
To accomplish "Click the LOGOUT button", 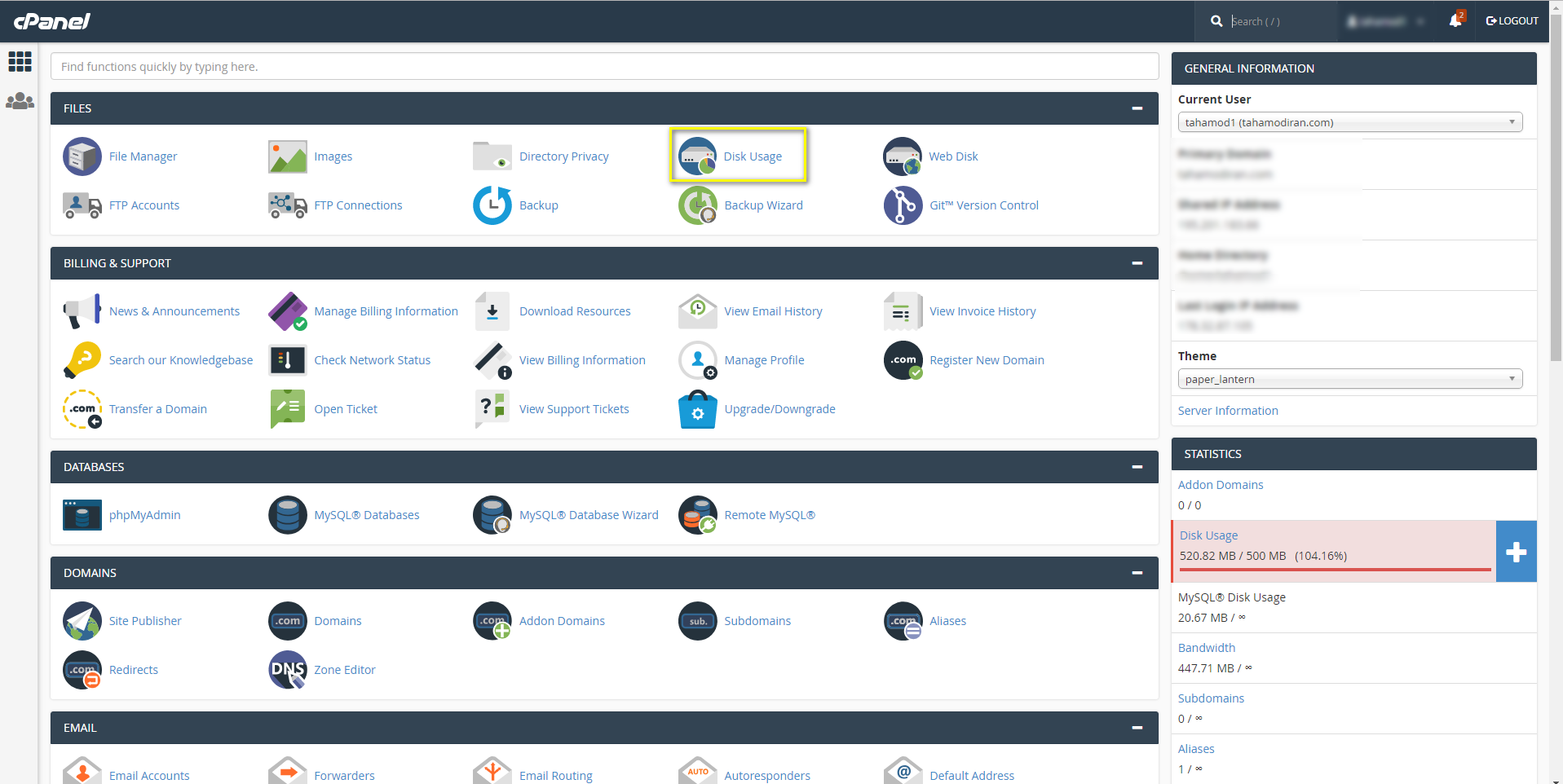I will tap(1512, 21).
